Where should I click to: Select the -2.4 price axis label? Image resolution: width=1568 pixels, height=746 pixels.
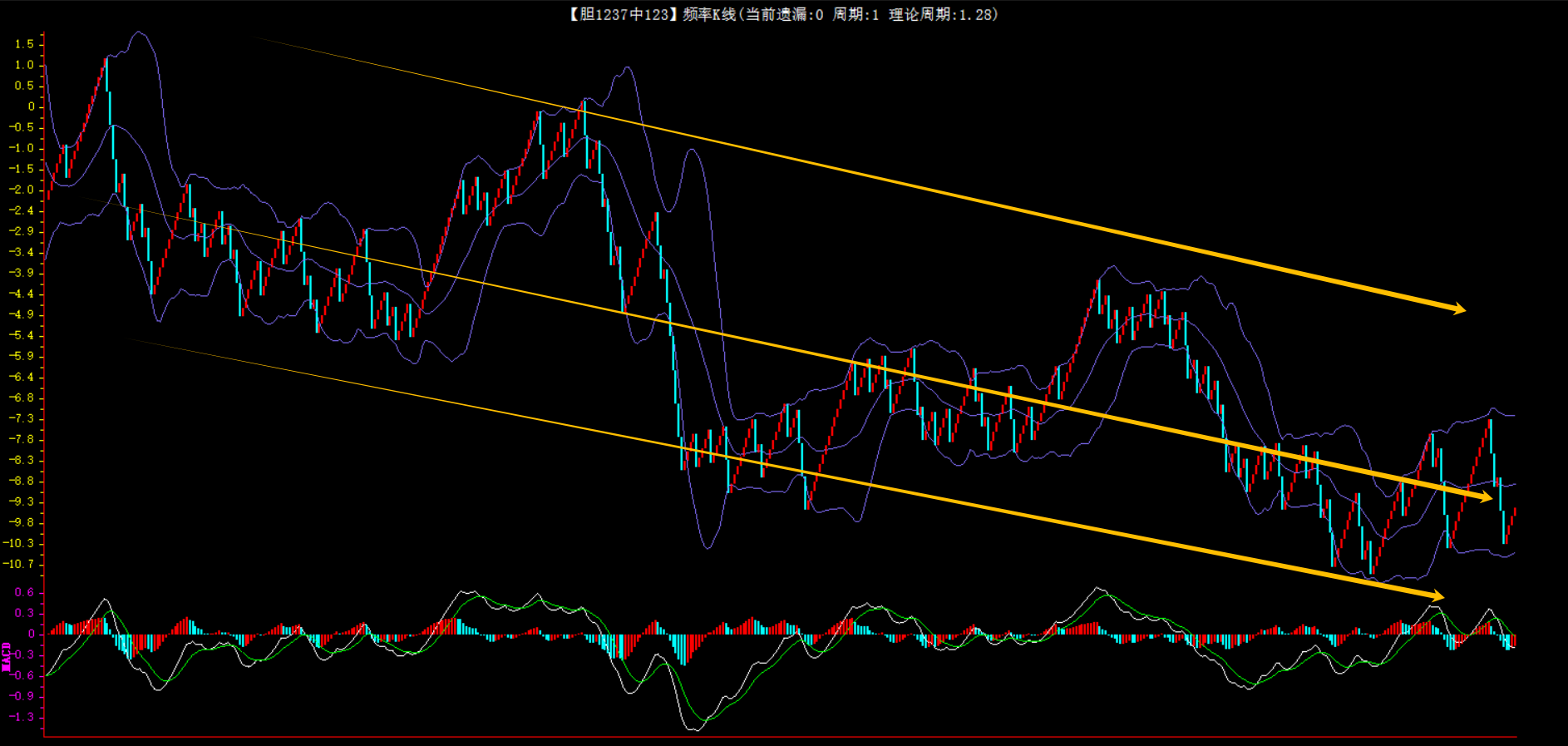[22, 210]
